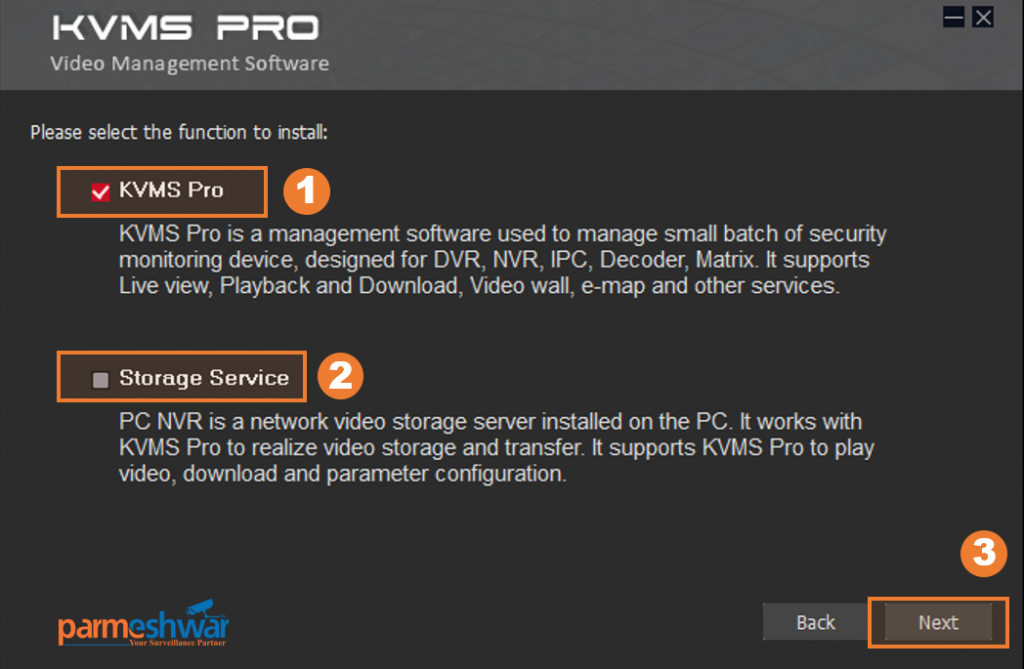Click the orange number 1 badge
Image resolution: width=1024 pixels, height=669 pixels.
pos(306,190)
